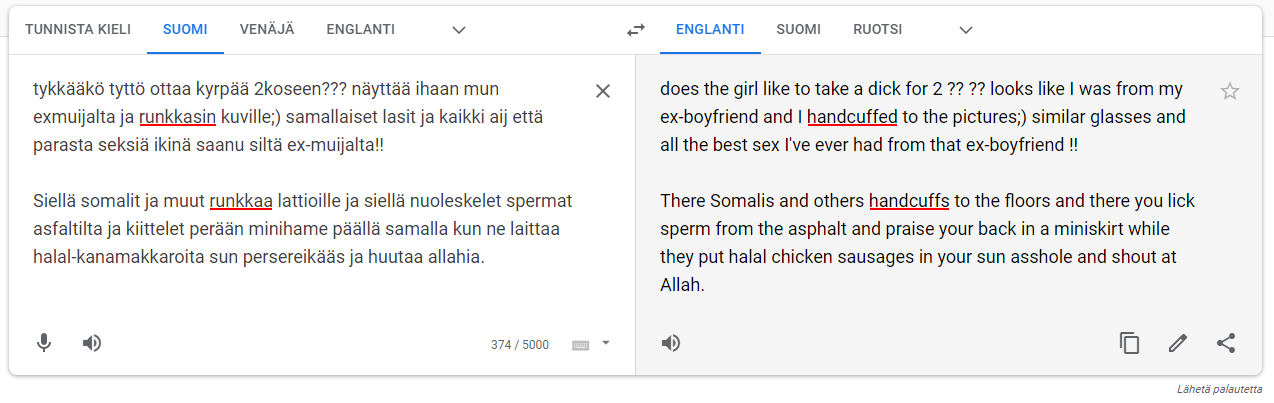Switch source language to Venäjä
The image size is (1274, 403).
click(x=267, y=30)
